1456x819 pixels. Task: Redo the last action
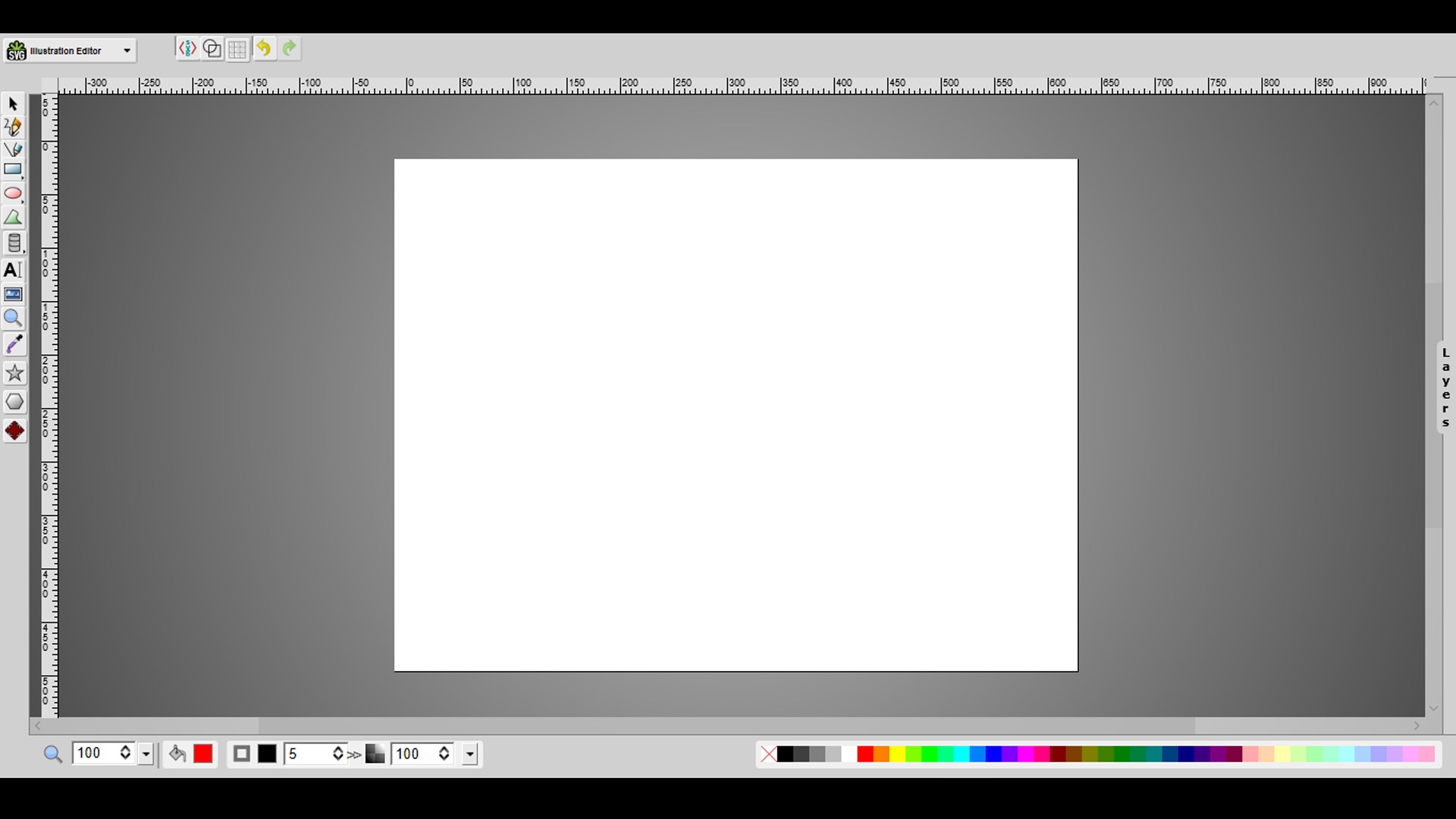coord(289,48)
